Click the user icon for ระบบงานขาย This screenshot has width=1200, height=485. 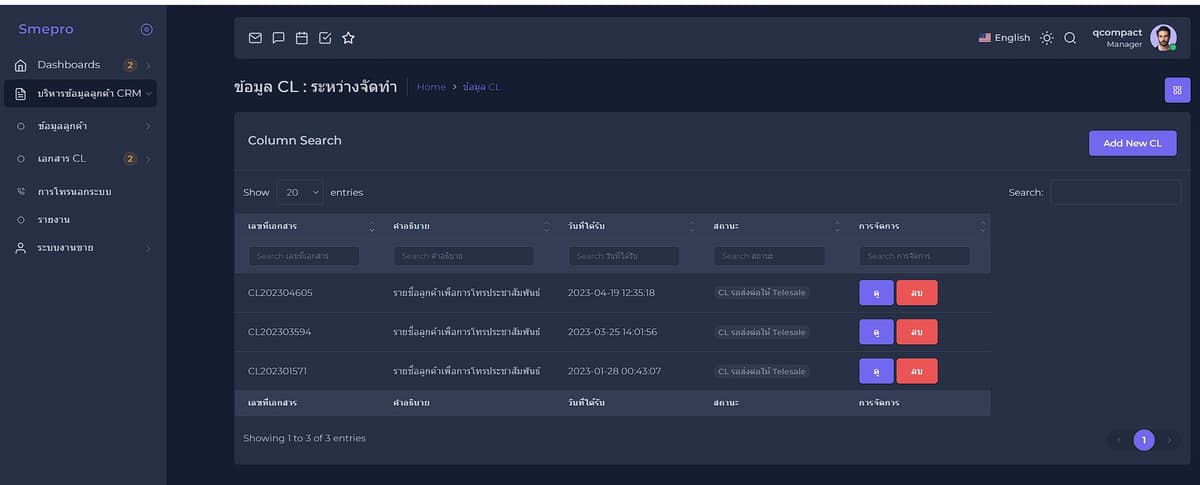[21, 247]
